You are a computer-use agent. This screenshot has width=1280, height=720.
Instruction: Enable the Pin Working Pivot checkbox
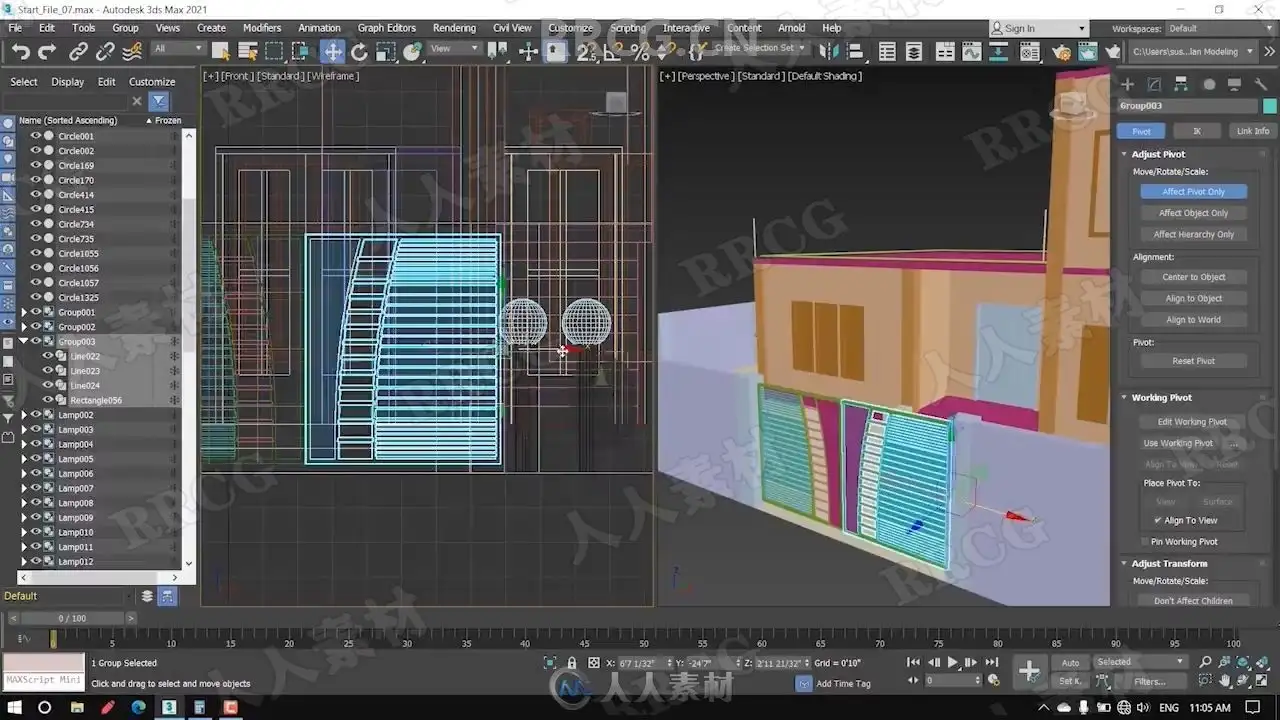point(1144,542)
